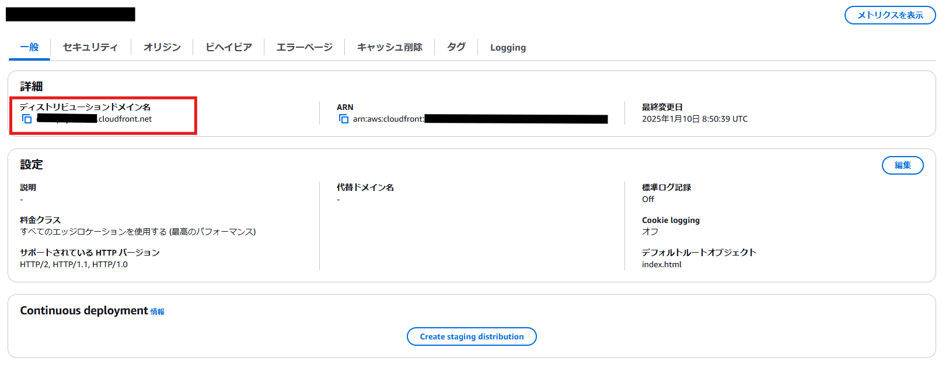The width and height of the screenshot is (942, 365).
Task: Select the 一般 tab
Action: (x=29, y=47)
